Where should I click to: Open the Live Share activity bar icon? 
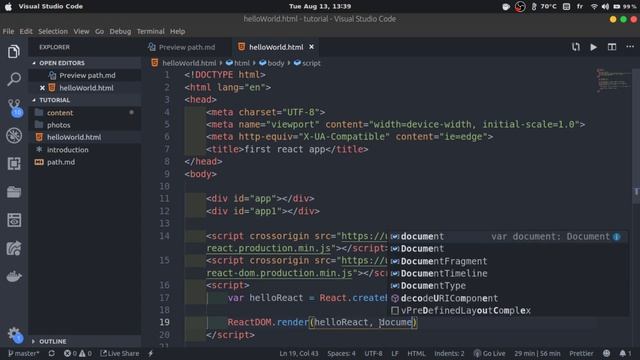click(x=14, y=248)
